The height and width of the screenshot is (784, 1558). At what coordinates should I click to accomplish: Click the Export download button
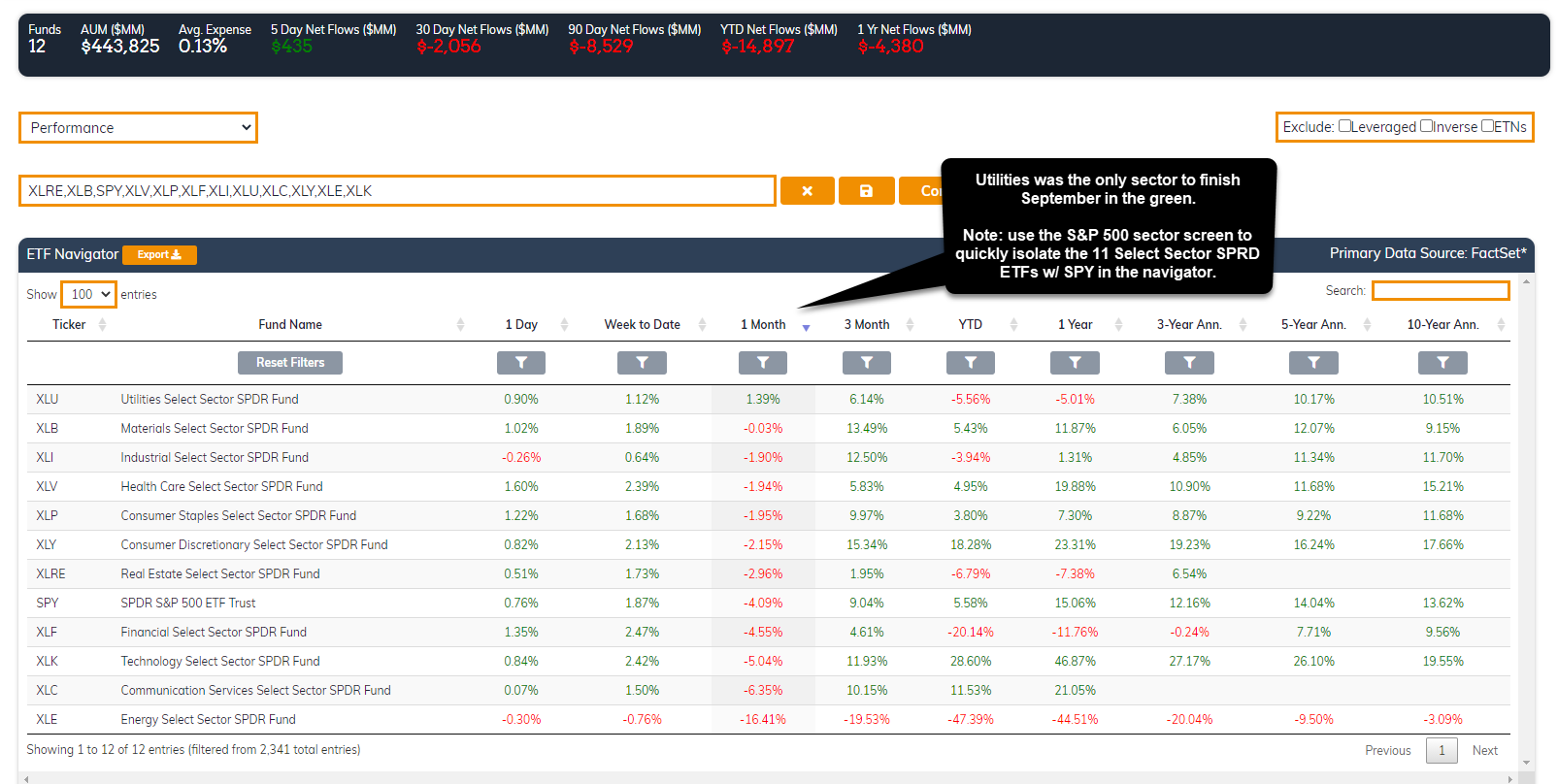pyautogui.click(x=159, y=254)
